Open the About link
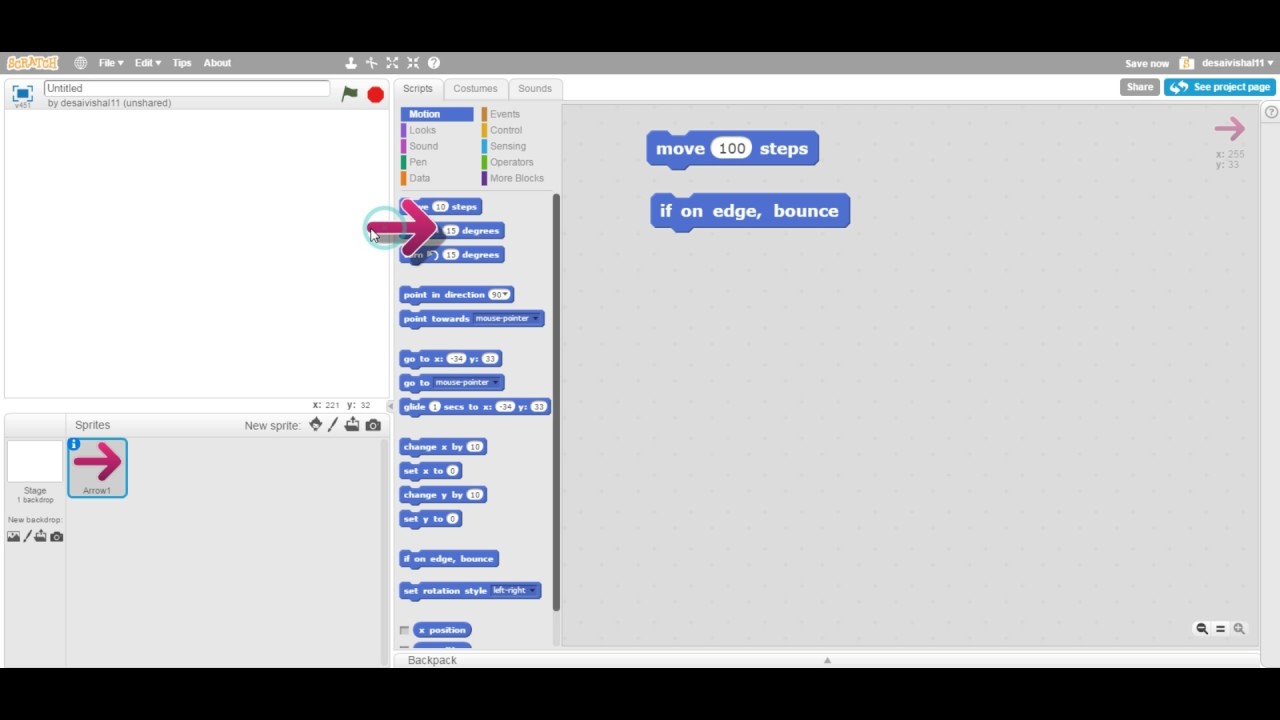Screen dimensions: 1280x720 [x=217, y=63]
